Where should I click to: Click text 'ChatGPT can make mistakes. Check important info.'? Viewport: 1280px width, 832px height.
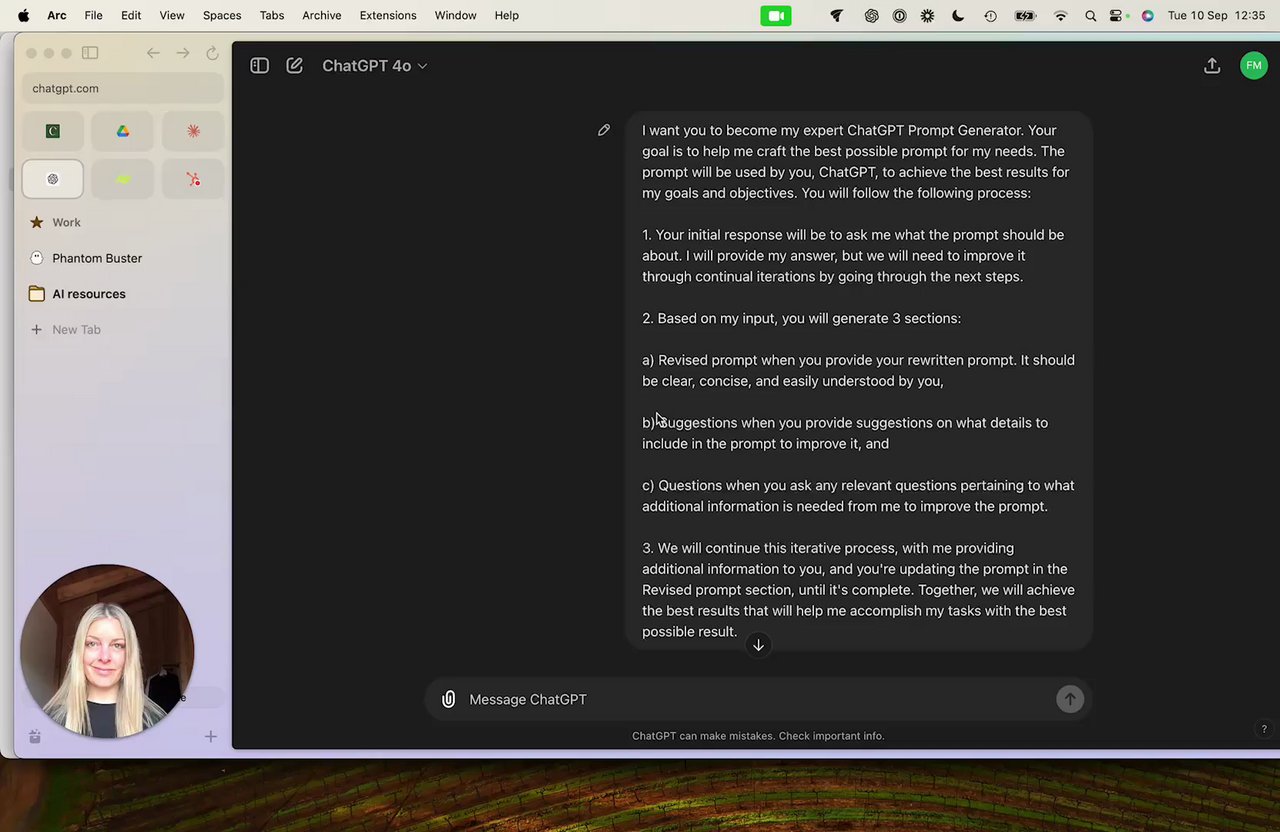[x=758, y=736]
